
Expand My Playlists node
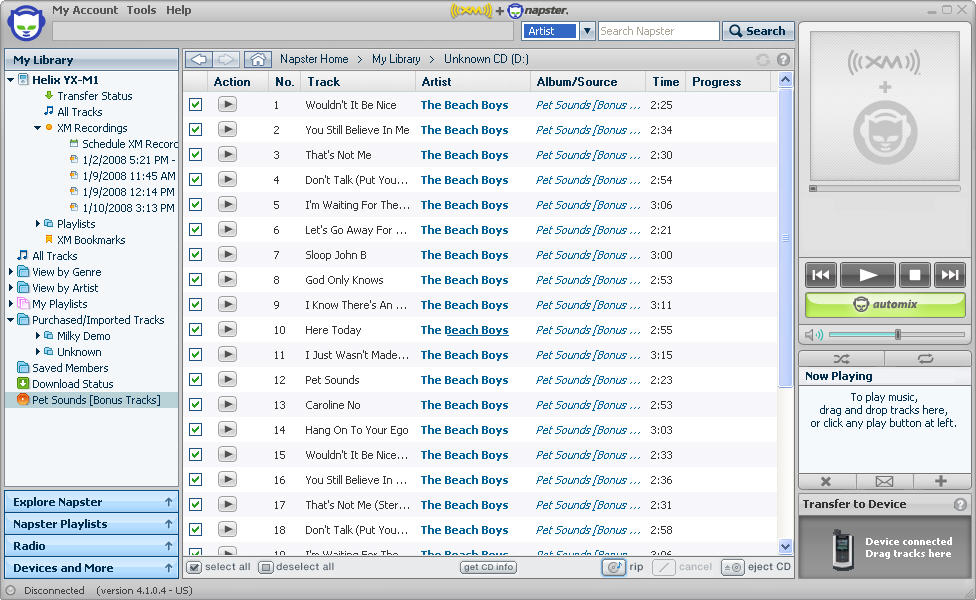11,304
